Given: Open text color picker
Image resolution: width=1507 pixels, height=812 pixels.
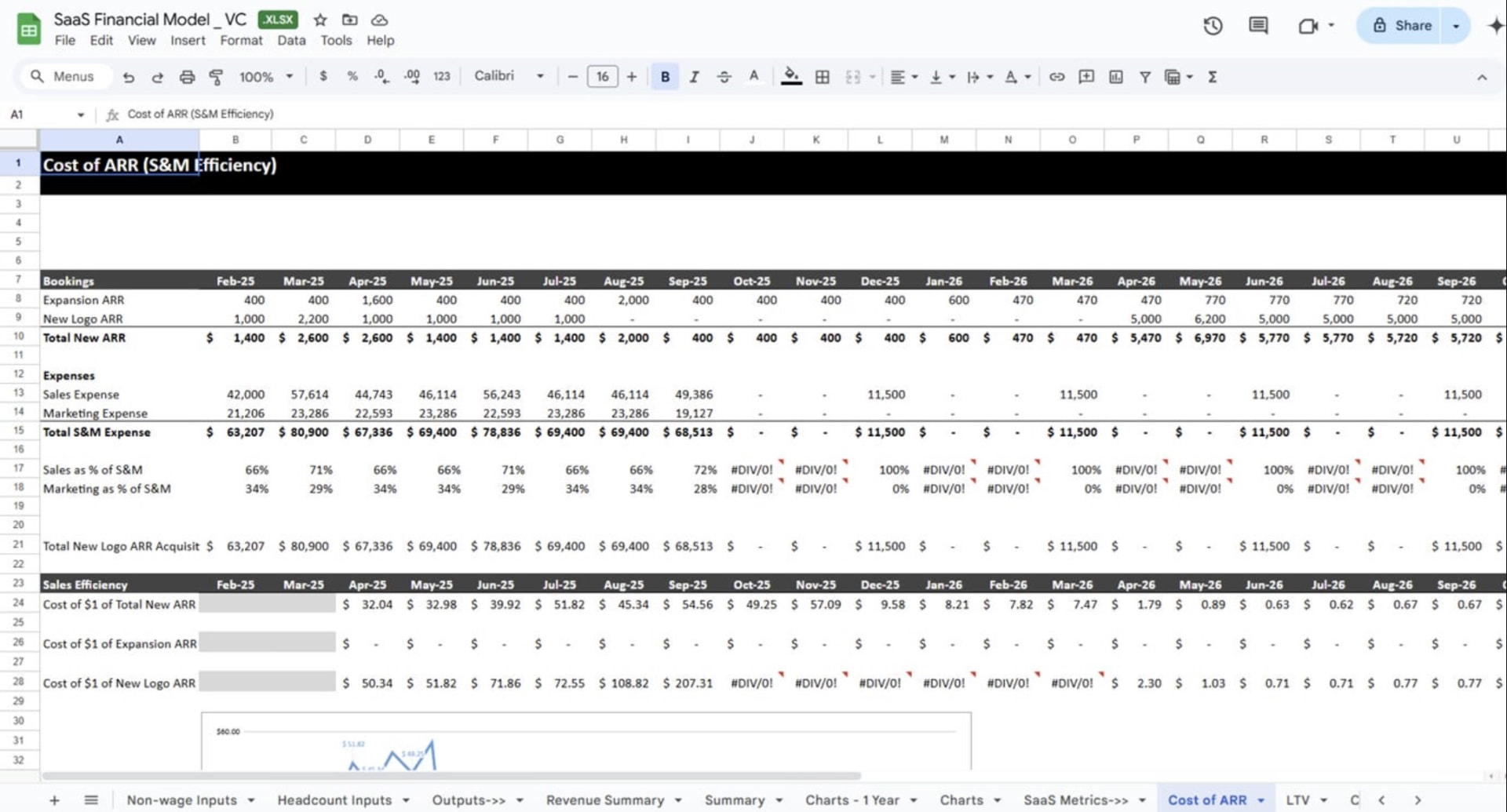Looking at the screenshot, I should [753, 77].
